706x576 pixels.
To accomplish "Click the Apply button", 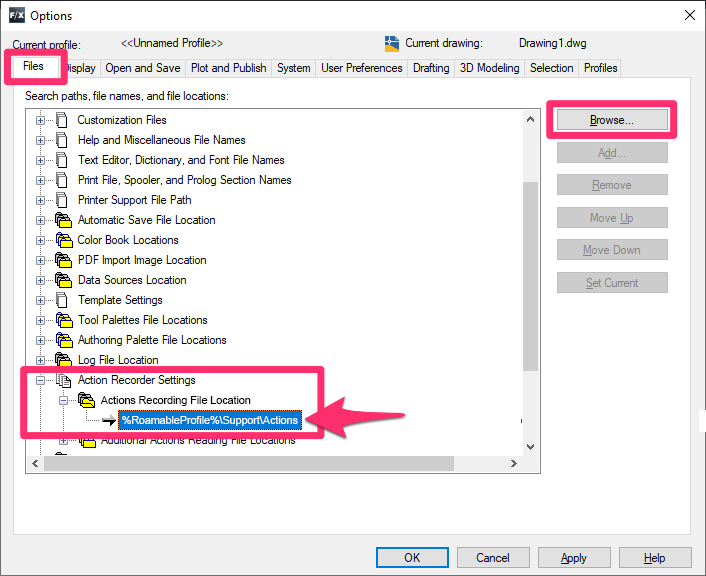I will click(574, 558).
